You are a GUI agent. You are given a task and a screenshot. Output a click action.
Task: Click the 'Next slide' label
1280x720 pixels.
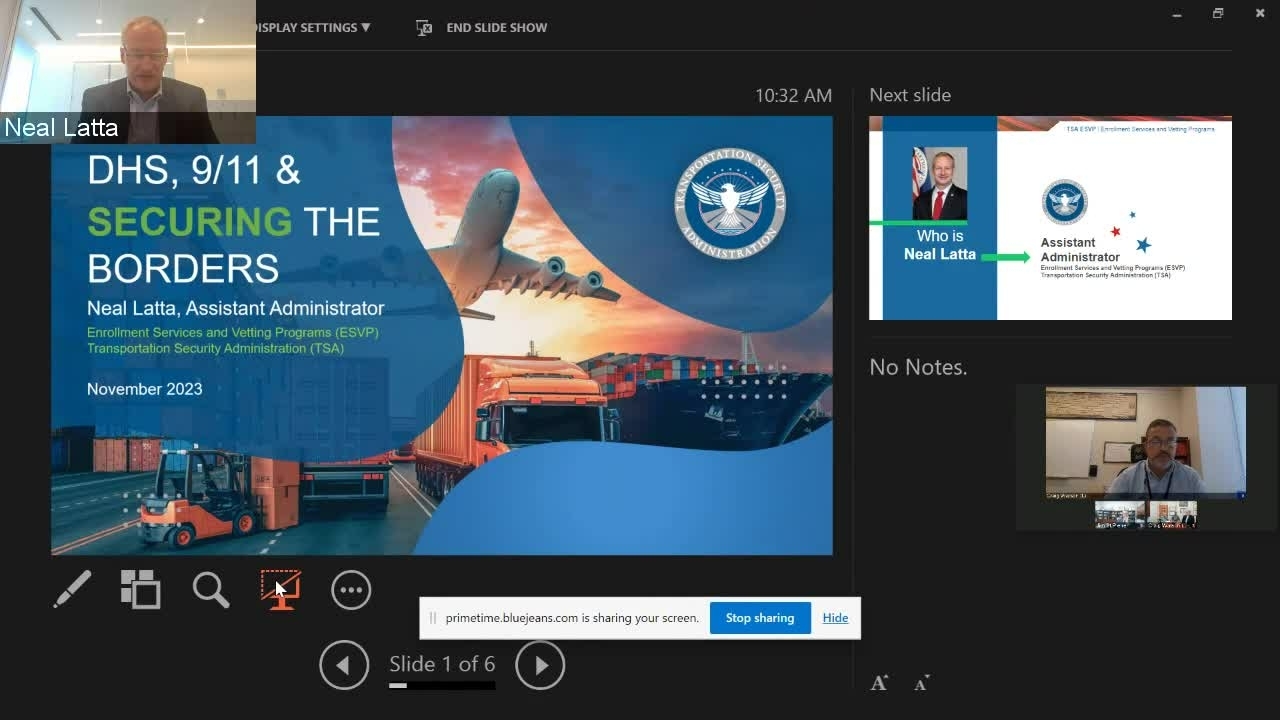(x=910, y=95)
